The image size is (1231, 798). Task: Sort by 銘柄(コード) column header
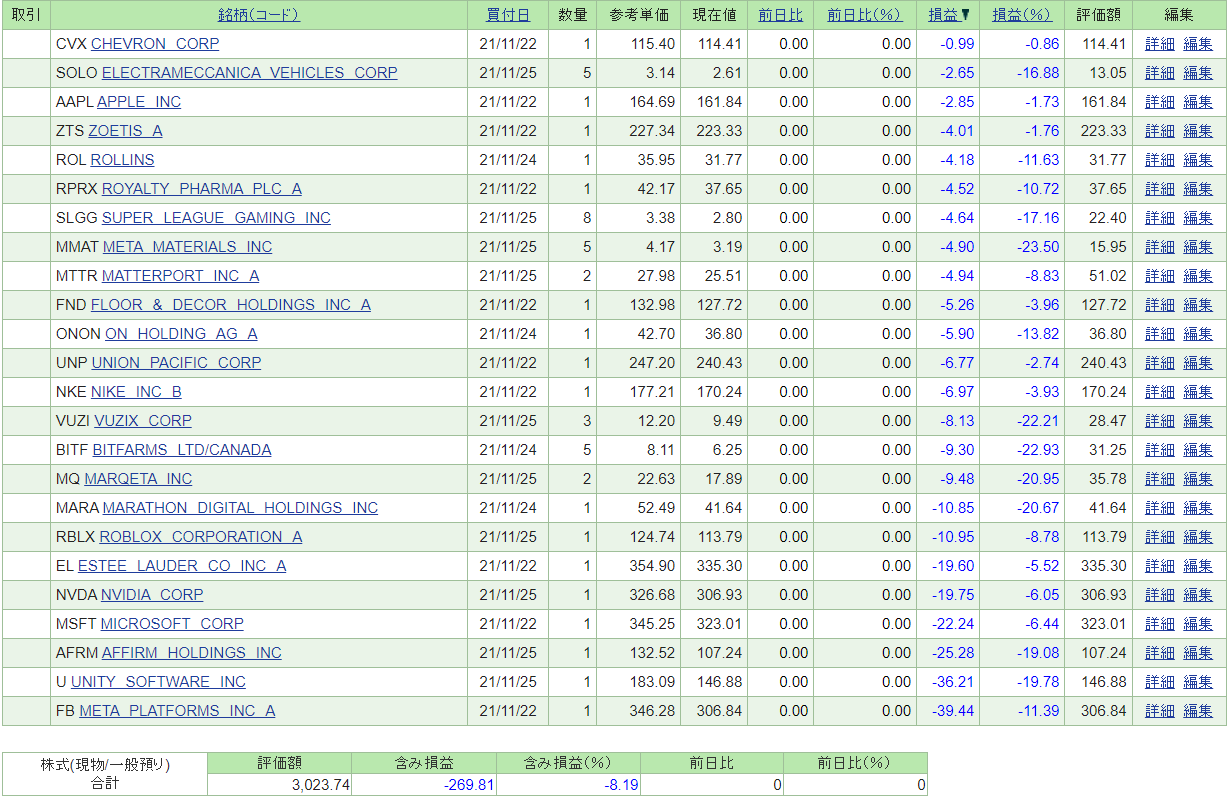click(x=259, y=15)
